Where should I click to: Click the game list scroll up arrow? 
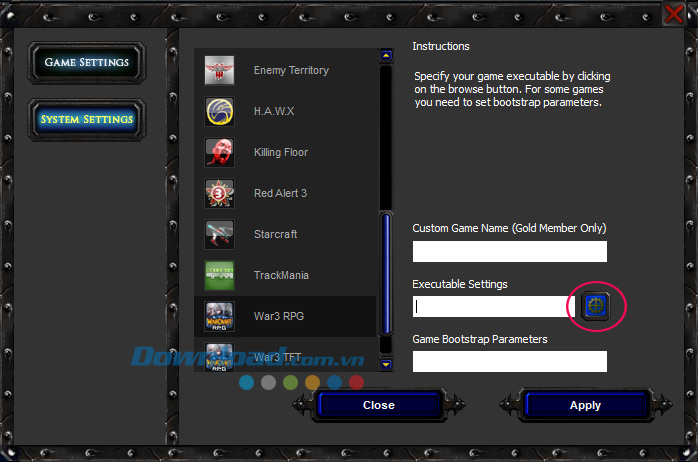(x=386, y=56)
